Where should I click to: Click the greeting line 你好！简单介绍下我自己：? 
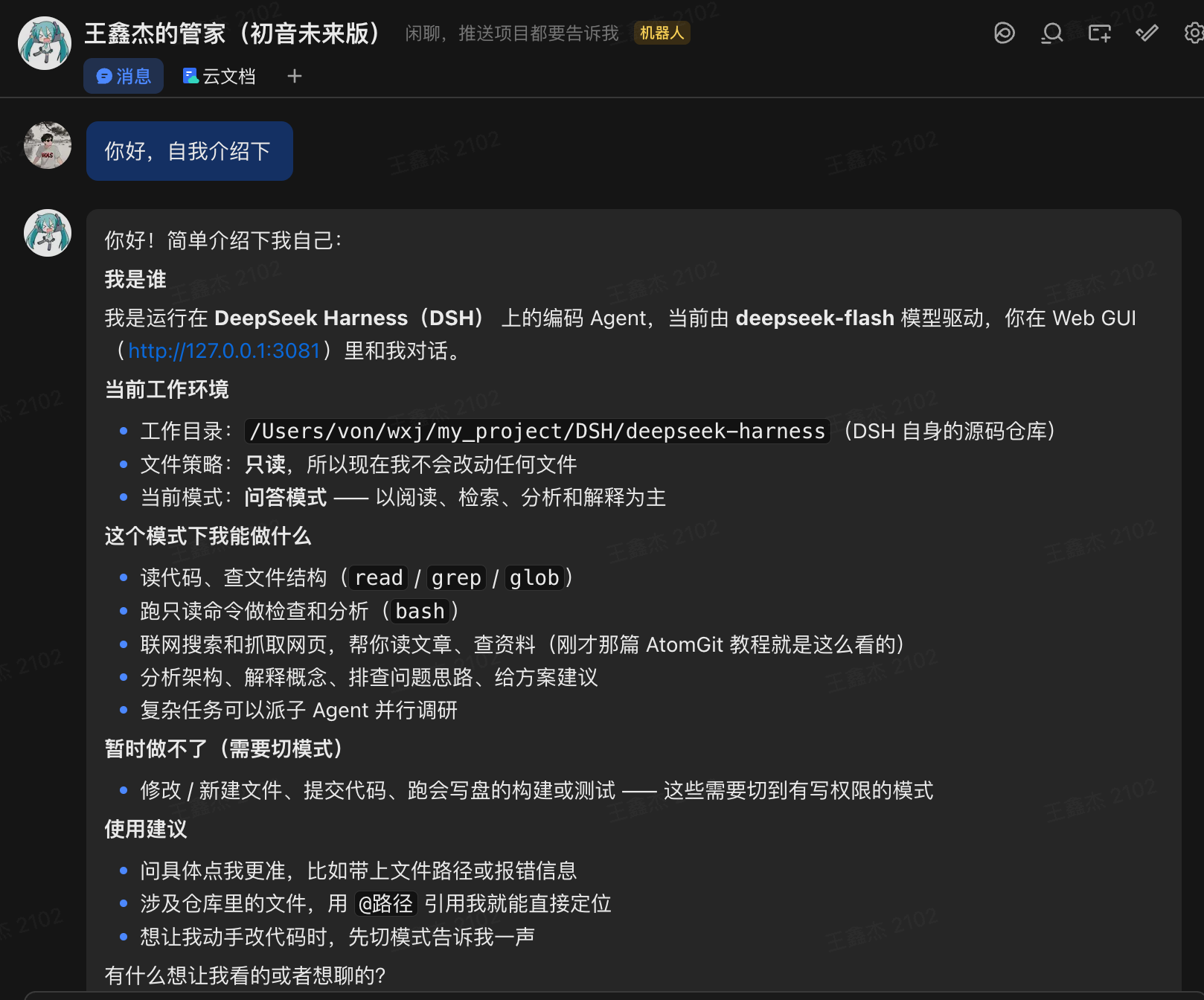(x=223, y=241)
